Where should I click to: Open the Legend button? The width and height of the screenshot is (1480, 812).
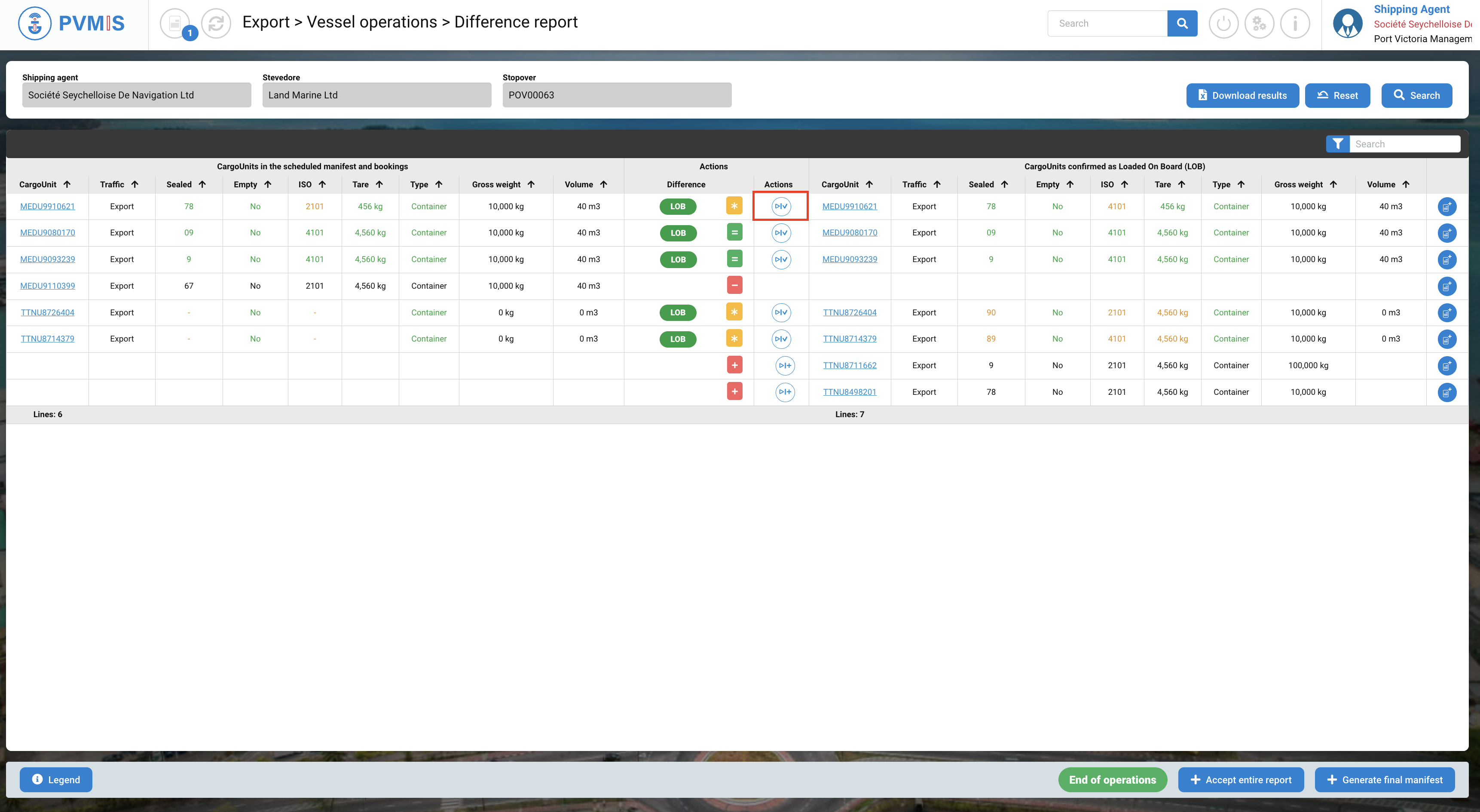(56, 780)
